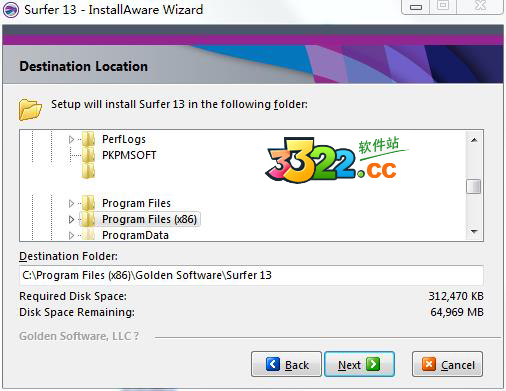Expand the PerfLogs folder node
This screenshot has width=506, height=391.
(x=71, y=139)
